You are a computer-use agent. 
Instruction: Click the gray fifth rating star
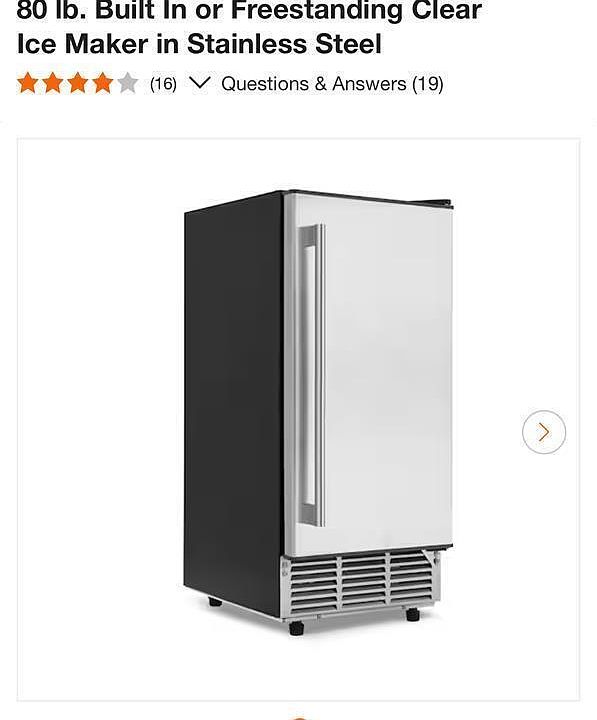127,84
